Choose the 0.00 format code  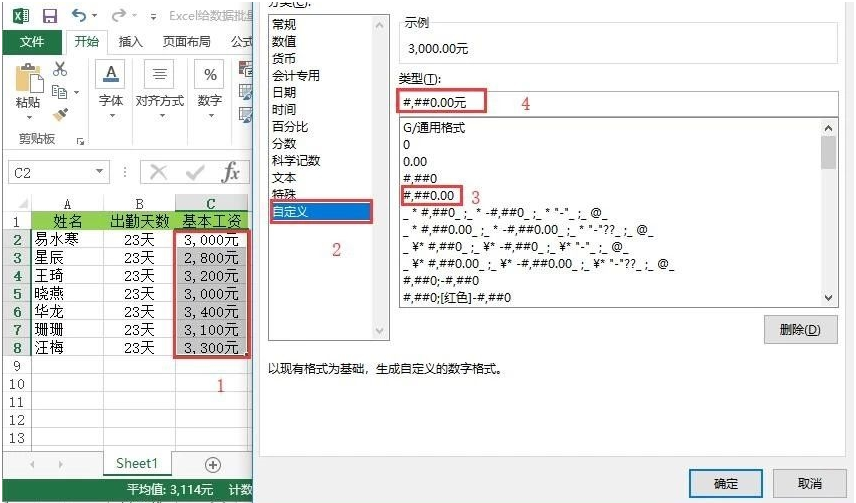coord(415,162)
